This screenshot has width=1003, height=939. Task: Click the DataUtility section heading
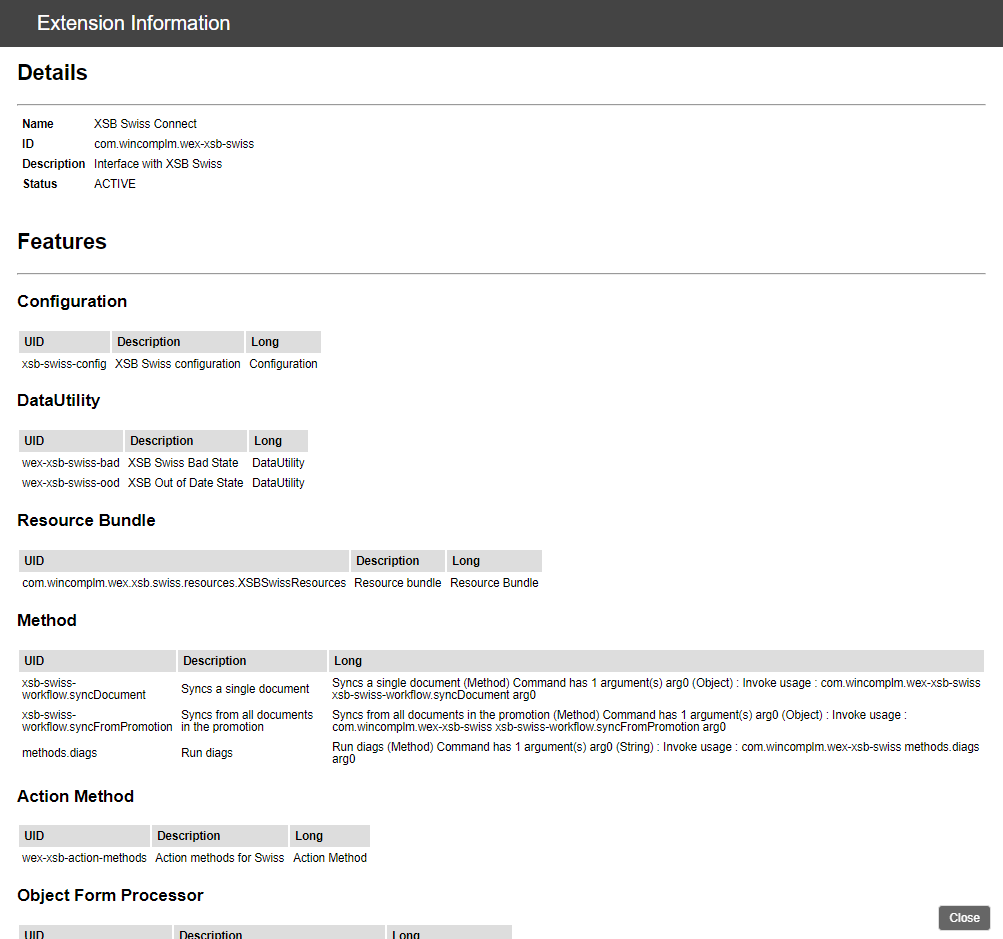(59, 400)
